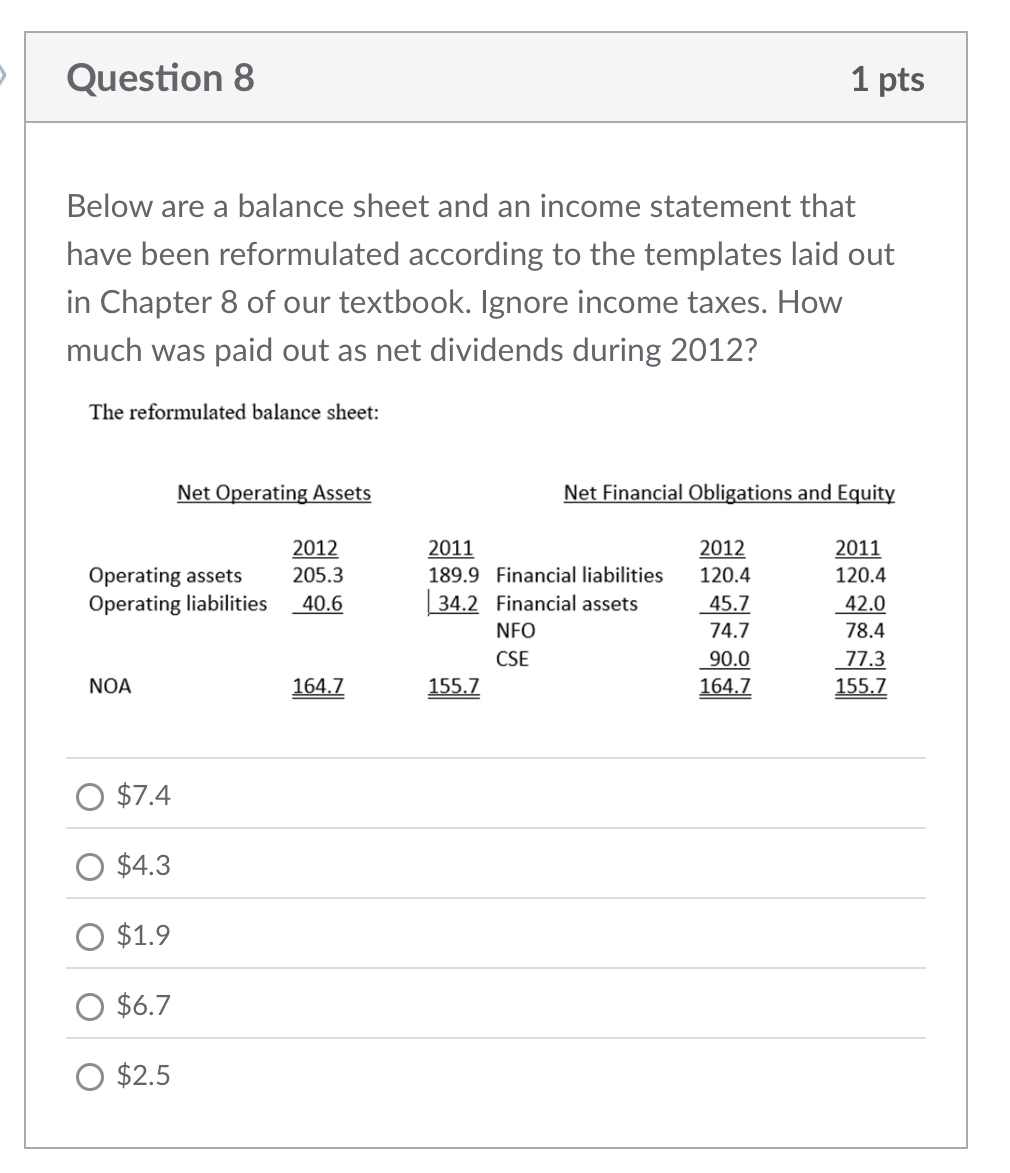Screen dimensions: 1010x1173
Task: Click the Financial liabilities row
Action: pos(579,575)
